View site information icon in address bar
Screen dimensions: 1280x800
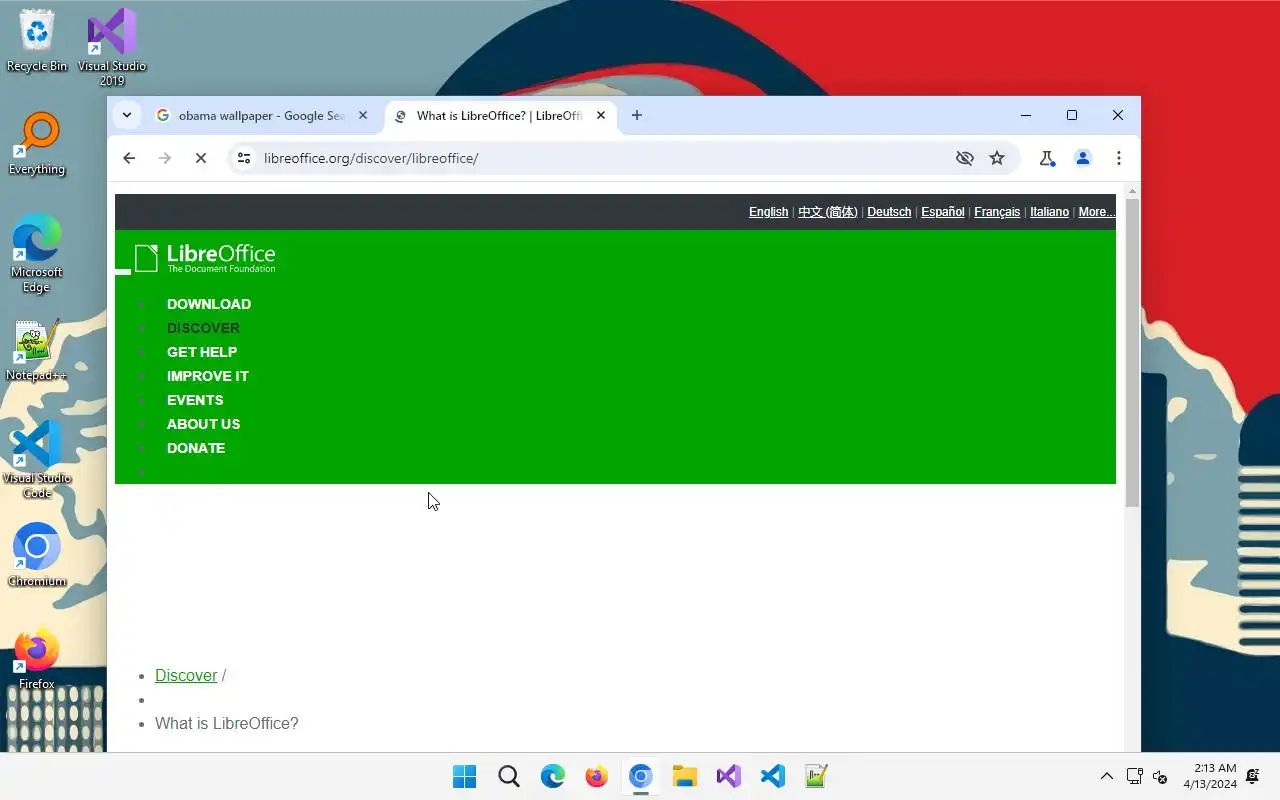(x=244, y=158)
